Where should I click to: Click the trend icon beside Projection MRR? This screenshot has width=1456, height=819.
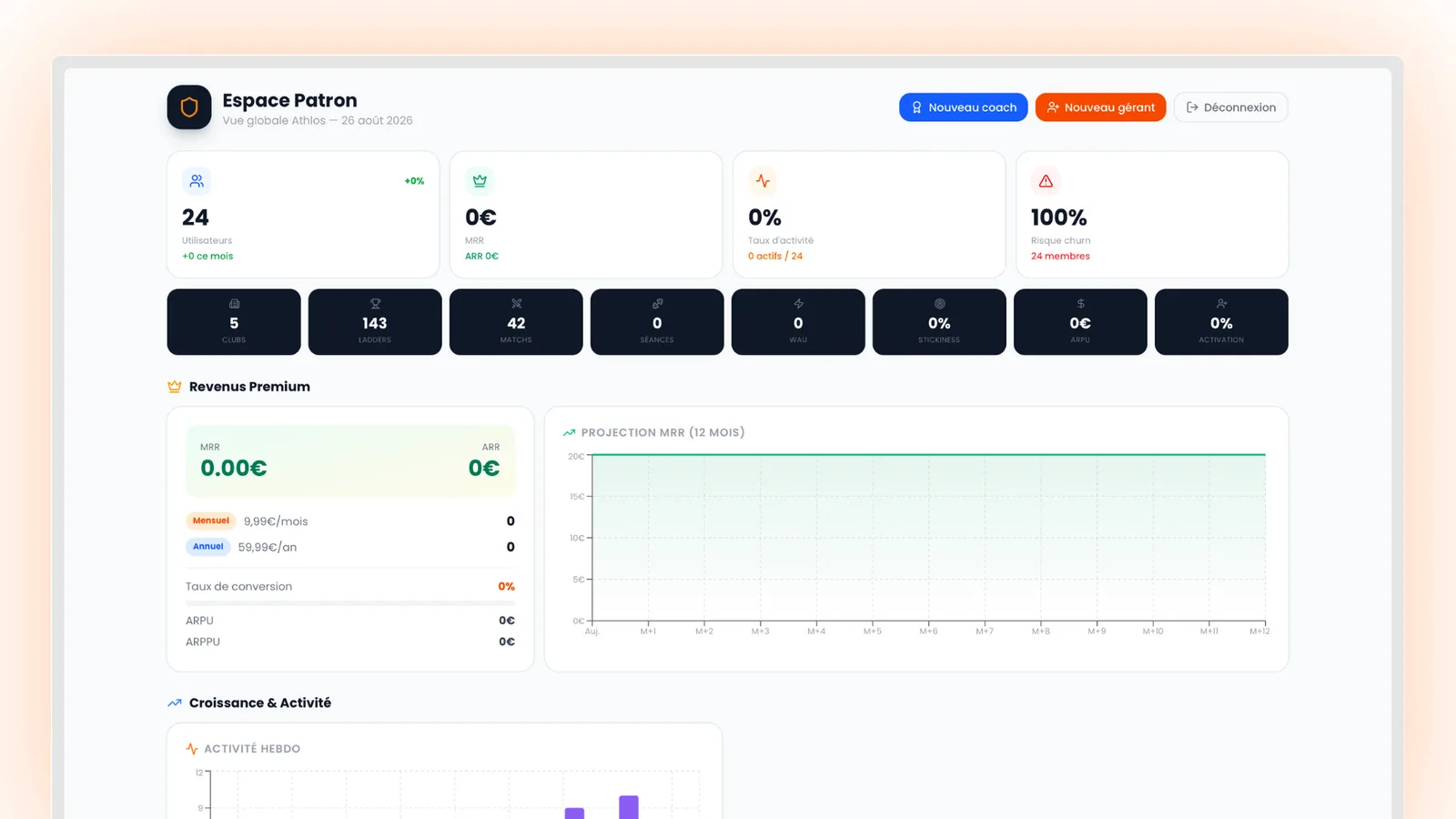tap(569, 432)
